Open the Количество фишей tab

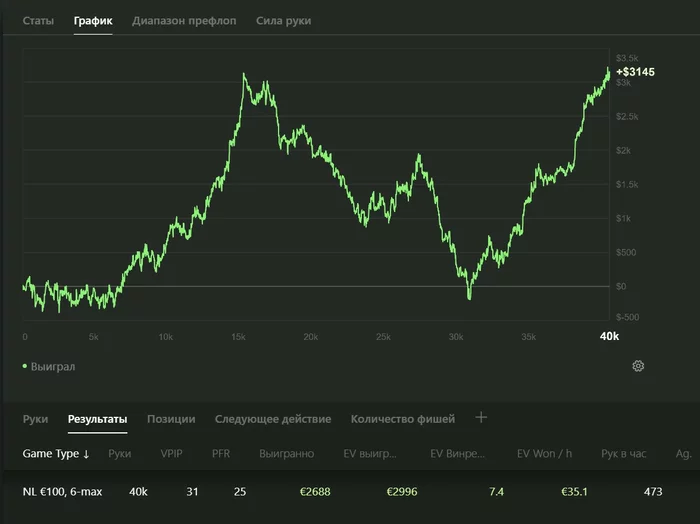[x=403, y=419]
